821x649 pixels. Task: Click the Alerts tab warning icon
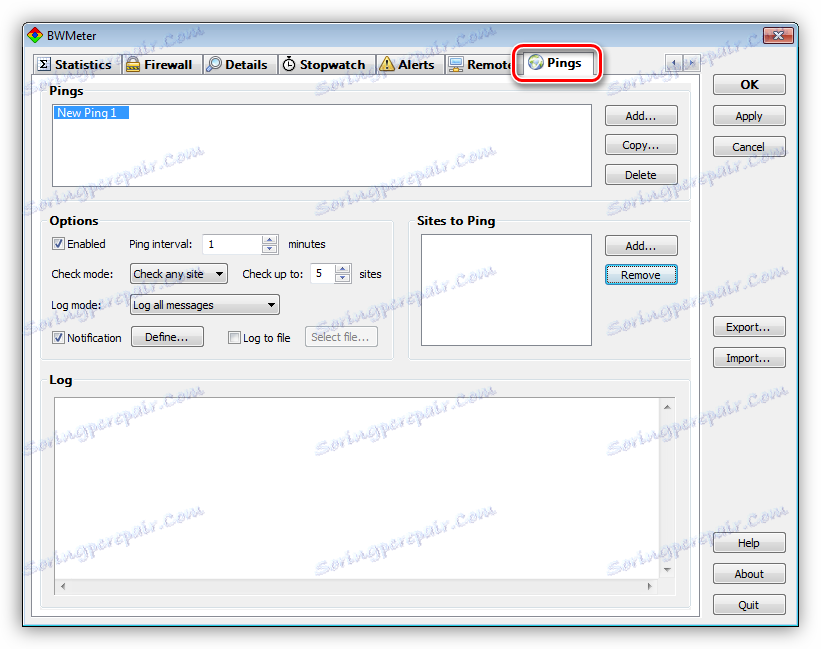[x=386, y=64]
